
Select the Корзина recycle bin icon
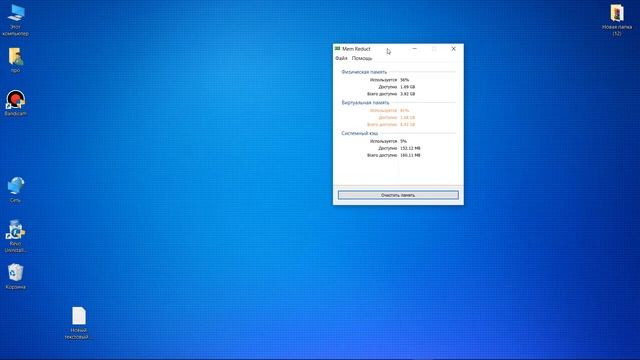pos(16,277)
